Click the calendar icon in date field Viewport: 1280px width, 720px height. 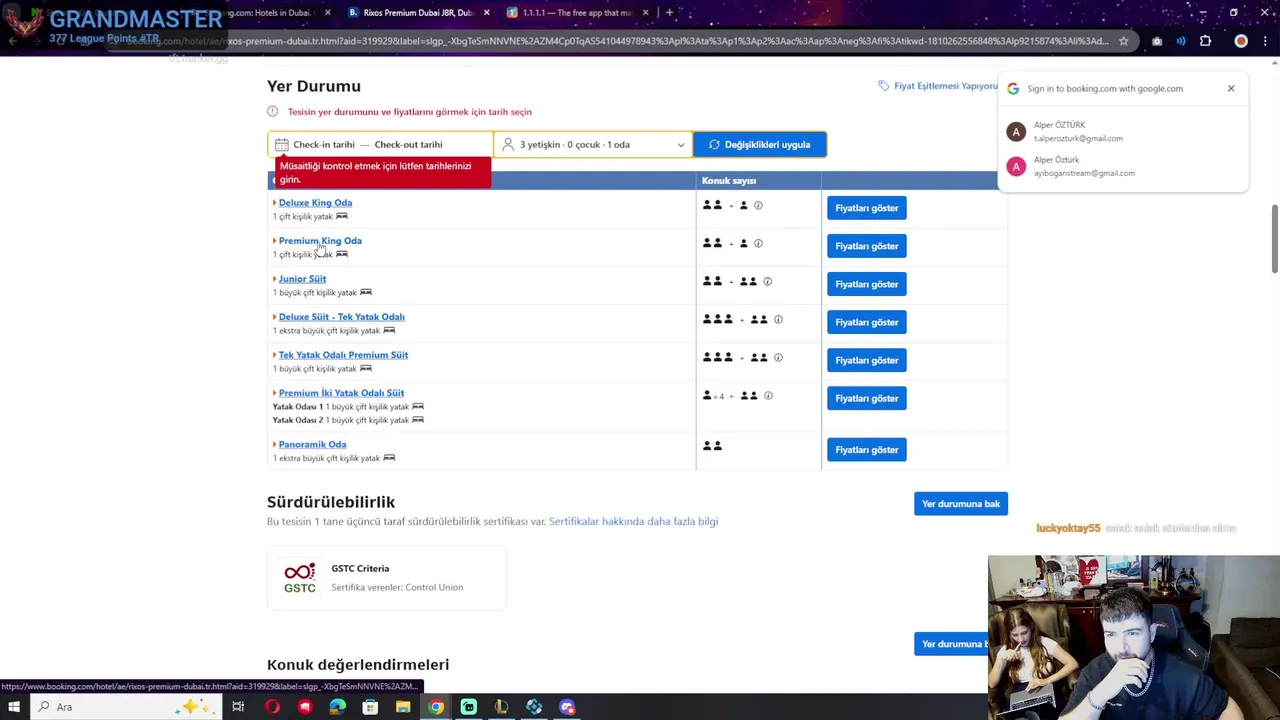[x=282, y=144]
